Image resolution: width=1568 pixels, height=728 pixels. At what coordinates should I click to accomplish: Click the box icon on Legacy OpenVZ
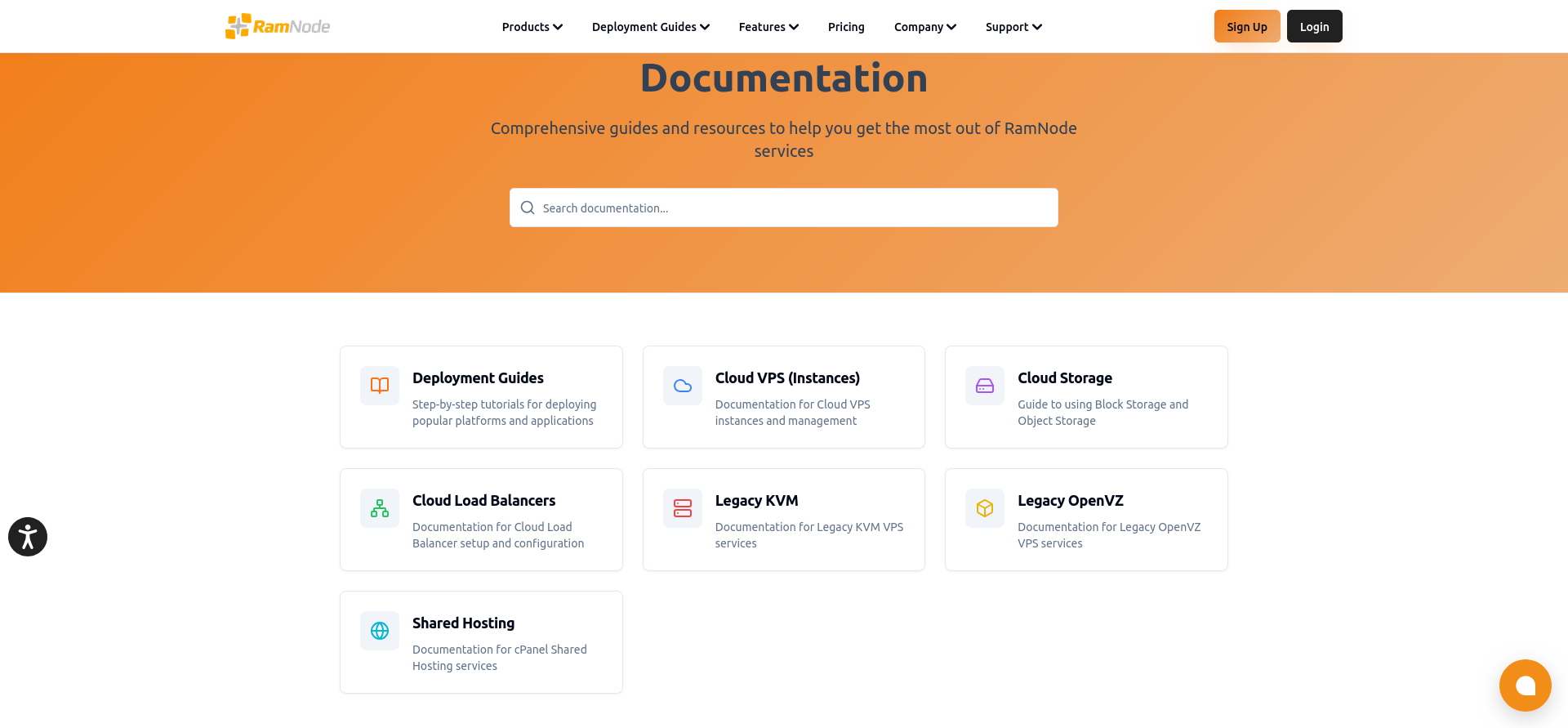point(985,508)
